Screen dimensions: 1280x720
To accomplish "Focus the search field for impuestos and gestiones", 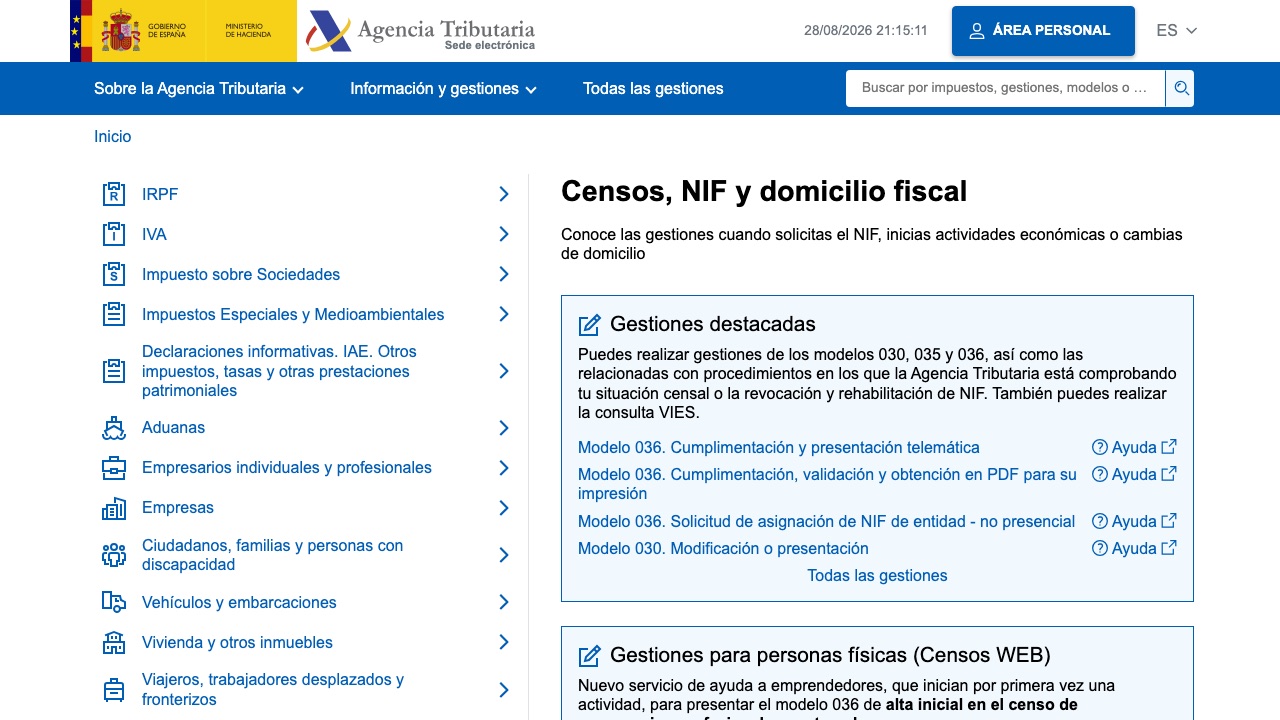I will pyautogui.click(x=1005, y=88).
